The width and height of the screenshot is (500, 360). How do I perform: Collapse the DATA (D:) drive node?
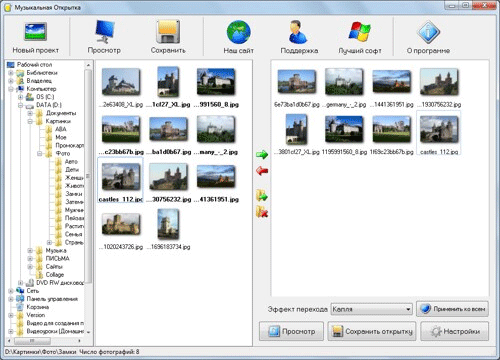click(20, 105)
